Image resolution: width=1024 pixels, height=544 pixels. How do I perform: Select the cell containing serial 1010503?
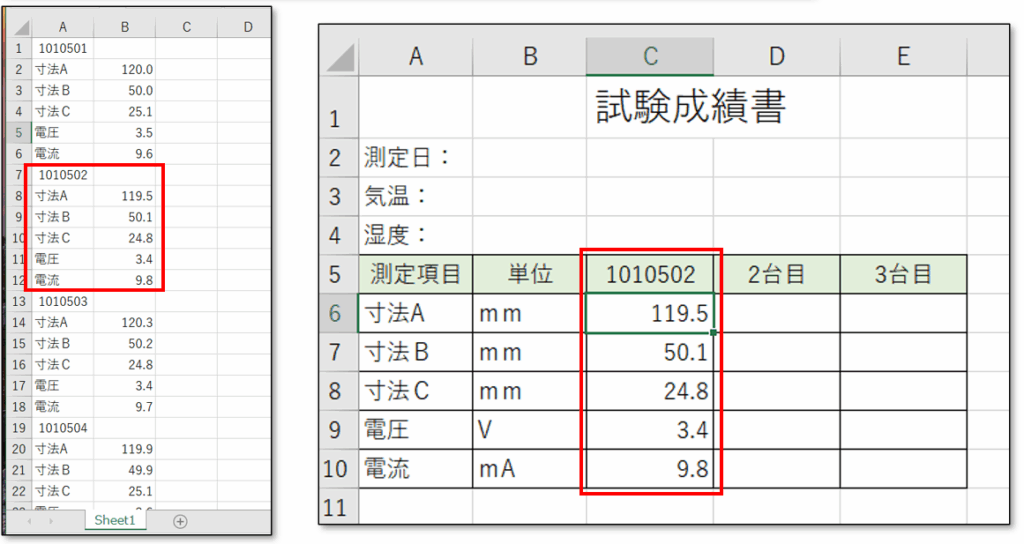coord(62,301)
